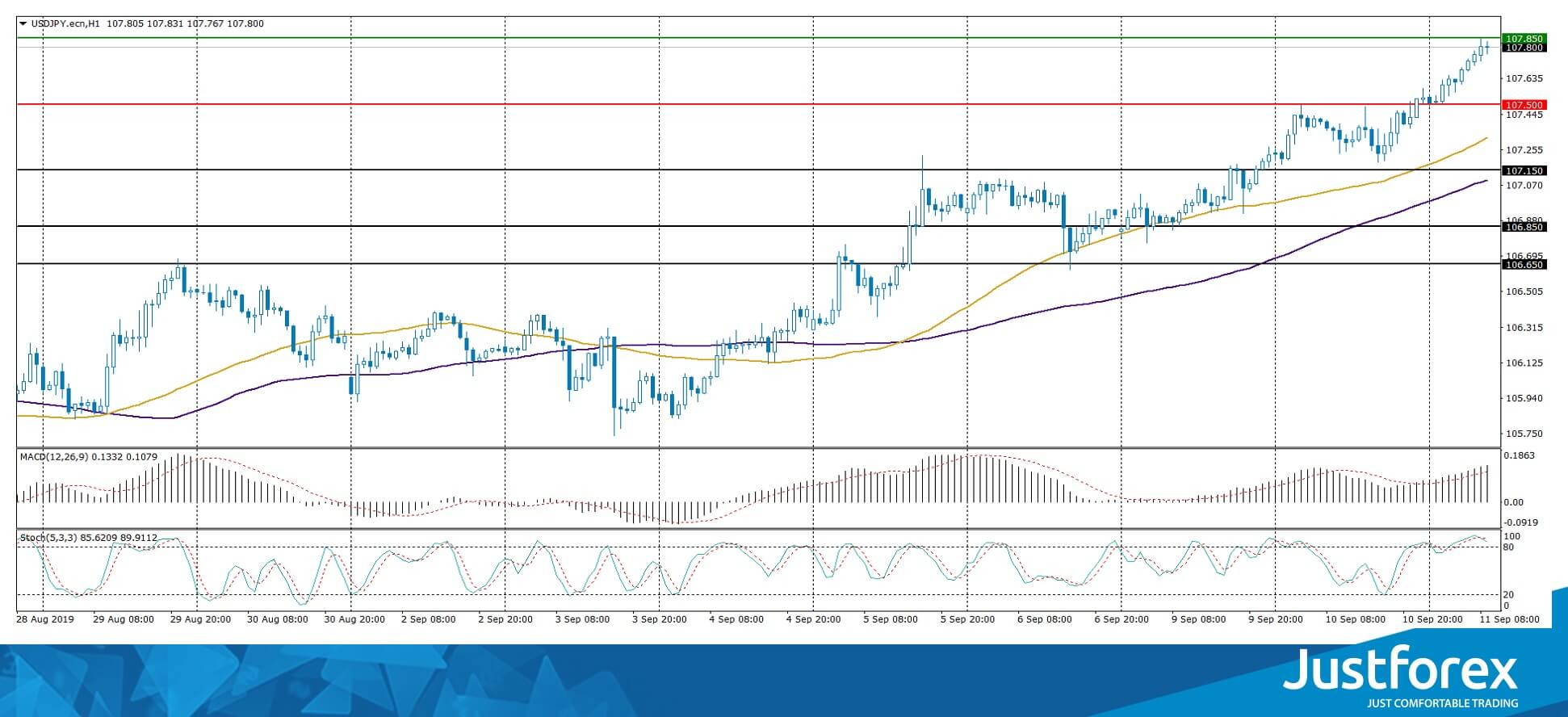
Task: Click the 107.635 price axis value
Action: [1524, 78]
